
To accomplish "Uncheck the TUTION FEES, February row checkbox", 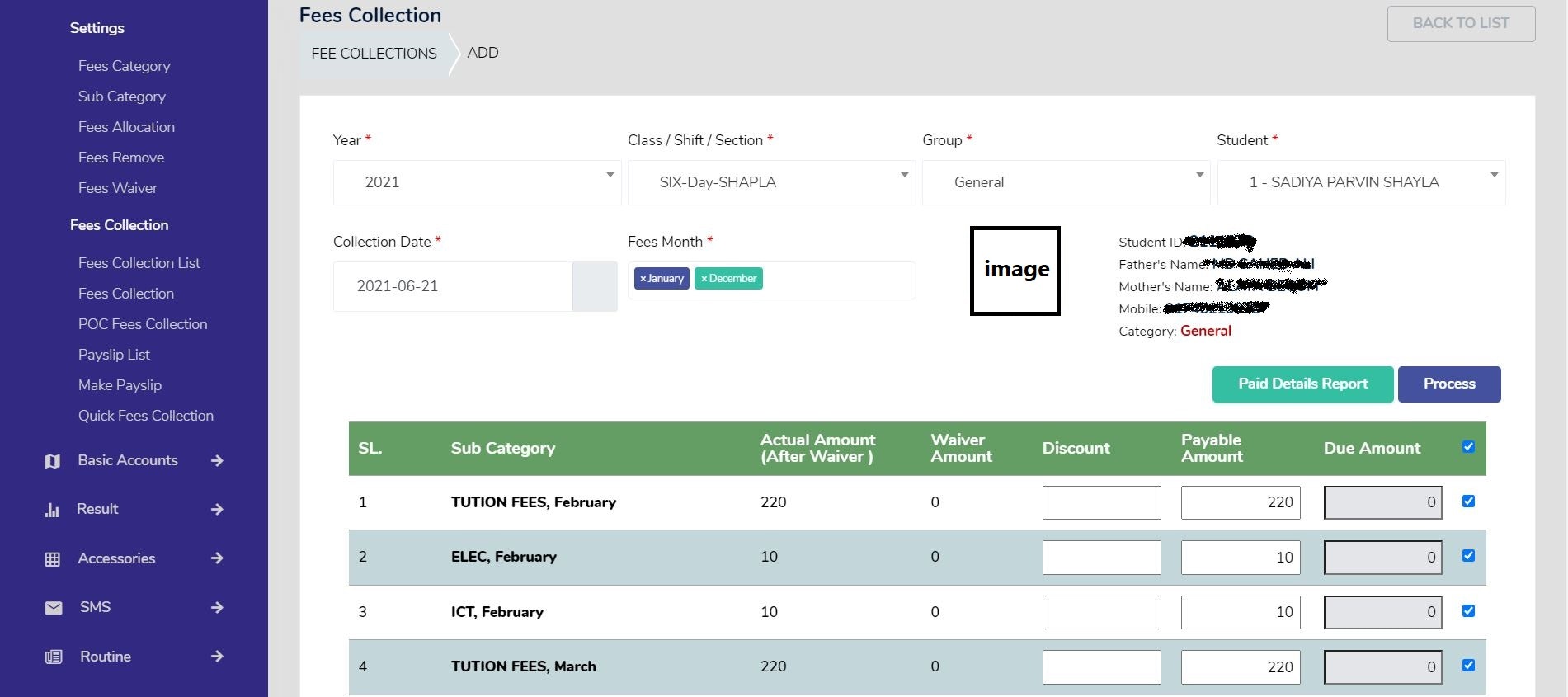I will (x=1468, y=501).
